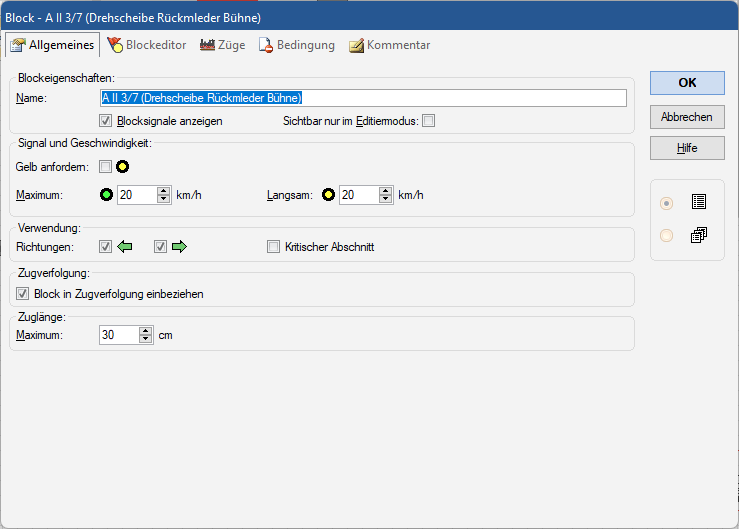Click into the block Name text field
Viewport: 739px width, 529px height.
(363, 98)
